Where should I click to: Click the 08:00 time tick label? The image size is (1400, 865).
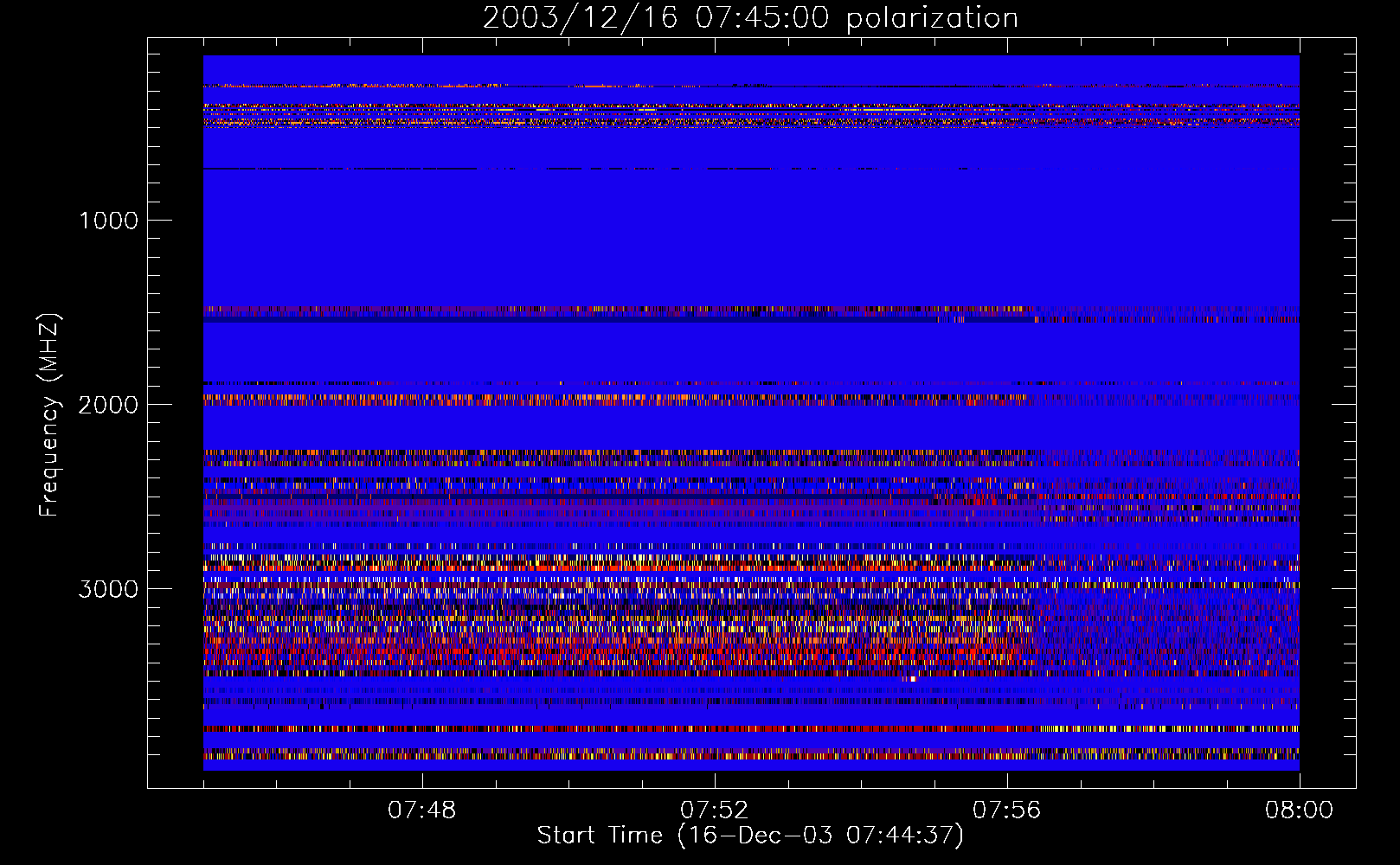click(1299, 811)
